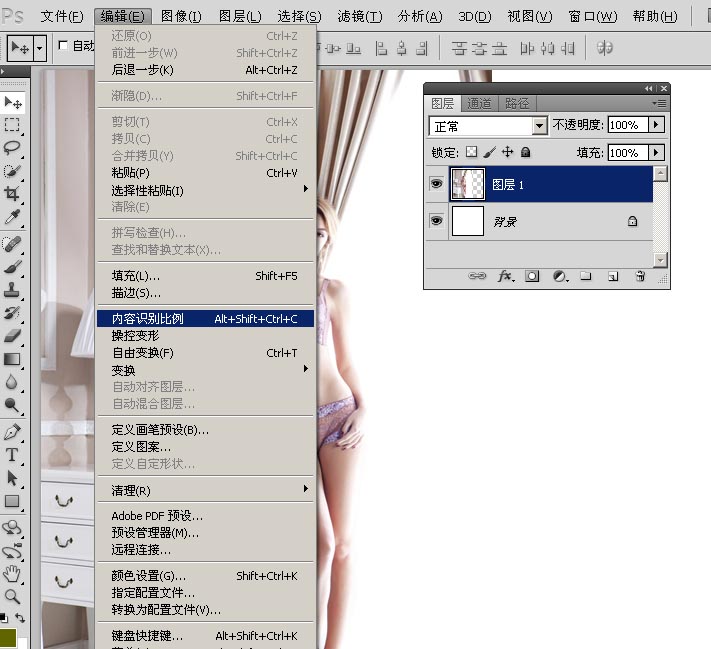Screen dimensions: 711x649
Task: Choose 后退一步 menu entry
Action: tap(205, 70)
